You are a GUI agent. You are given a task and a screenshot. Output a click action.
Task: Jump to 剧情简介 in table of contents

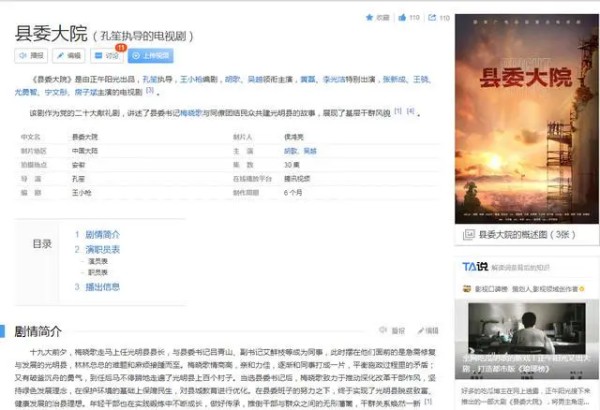(102, 234)
